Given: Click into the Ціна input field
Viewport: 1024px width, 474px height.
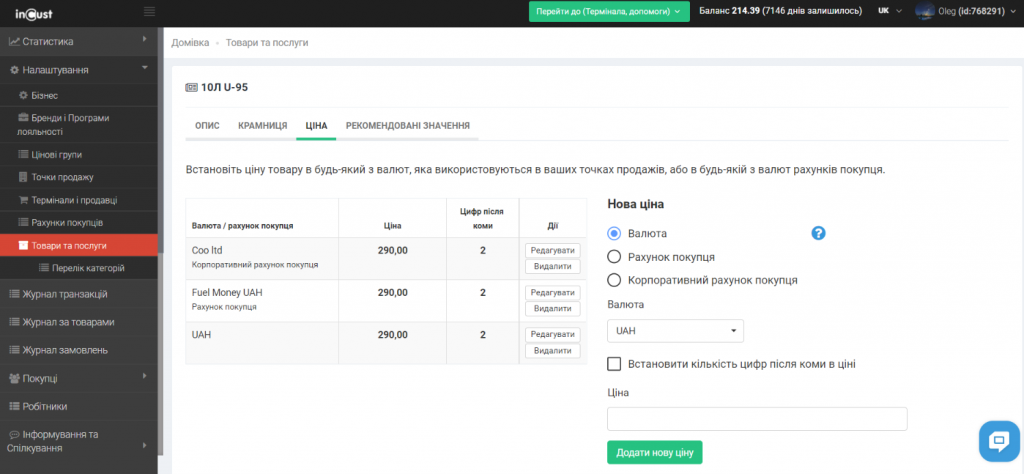Looking at the screenshot, I should pos(757,419).
